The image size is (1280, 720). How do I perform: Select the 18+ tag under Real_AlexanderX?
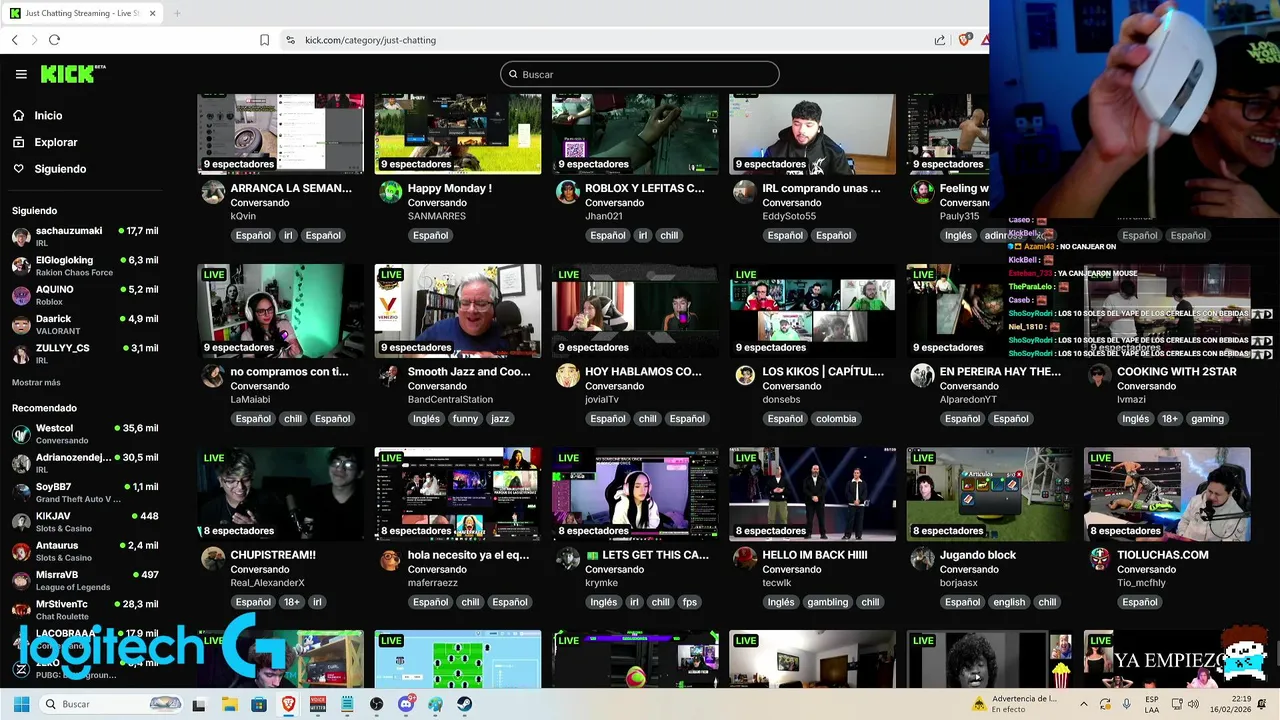(292, 602)
